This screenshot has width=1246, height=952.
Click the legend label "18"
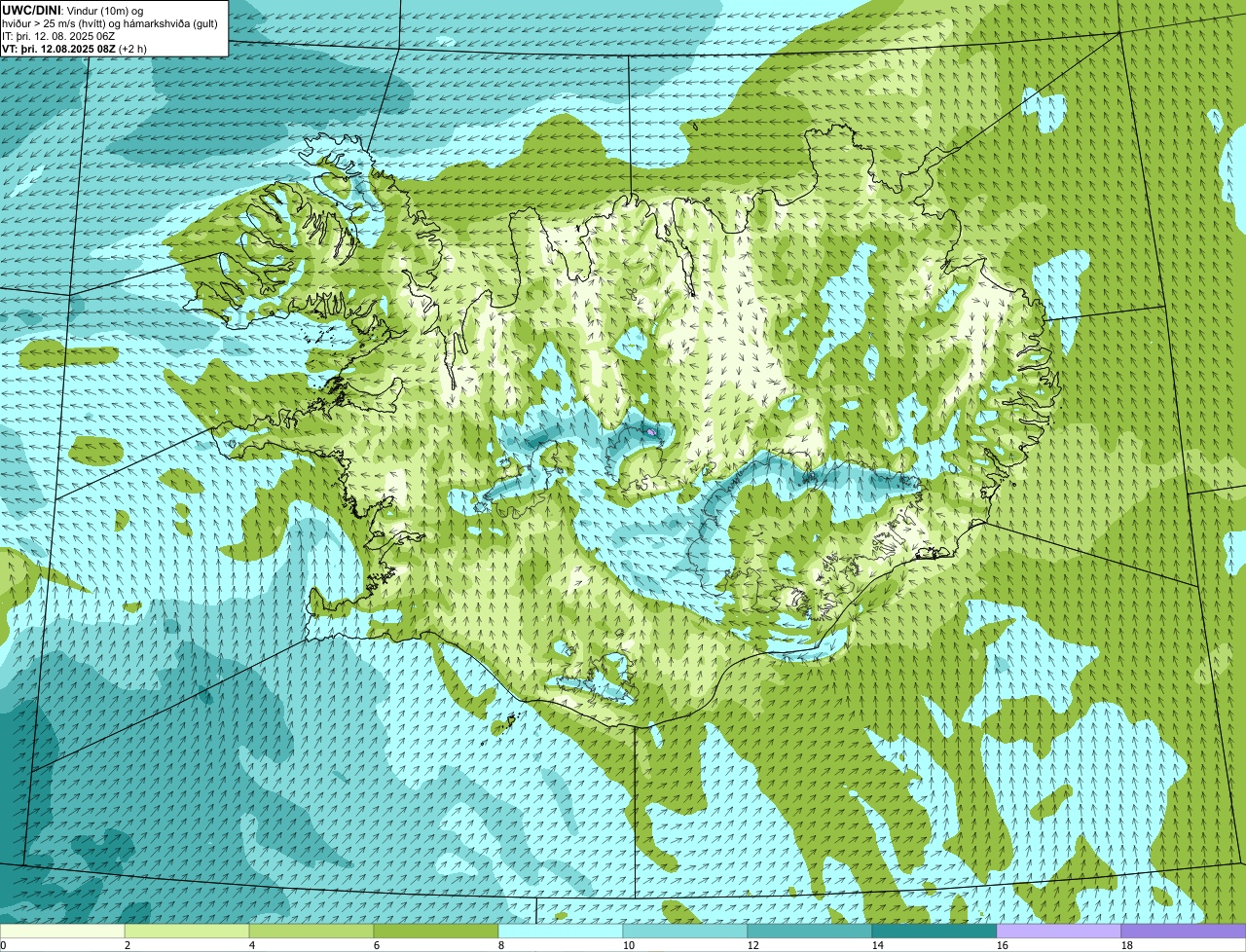tap(1127, 945)
